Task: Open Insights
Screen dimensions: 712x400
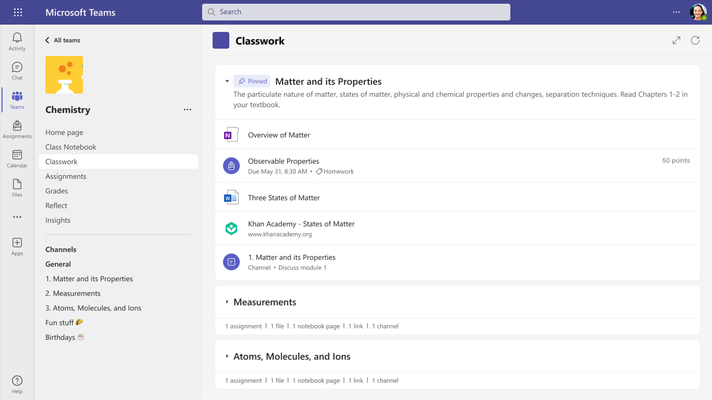Action: [x=58, y=220]
